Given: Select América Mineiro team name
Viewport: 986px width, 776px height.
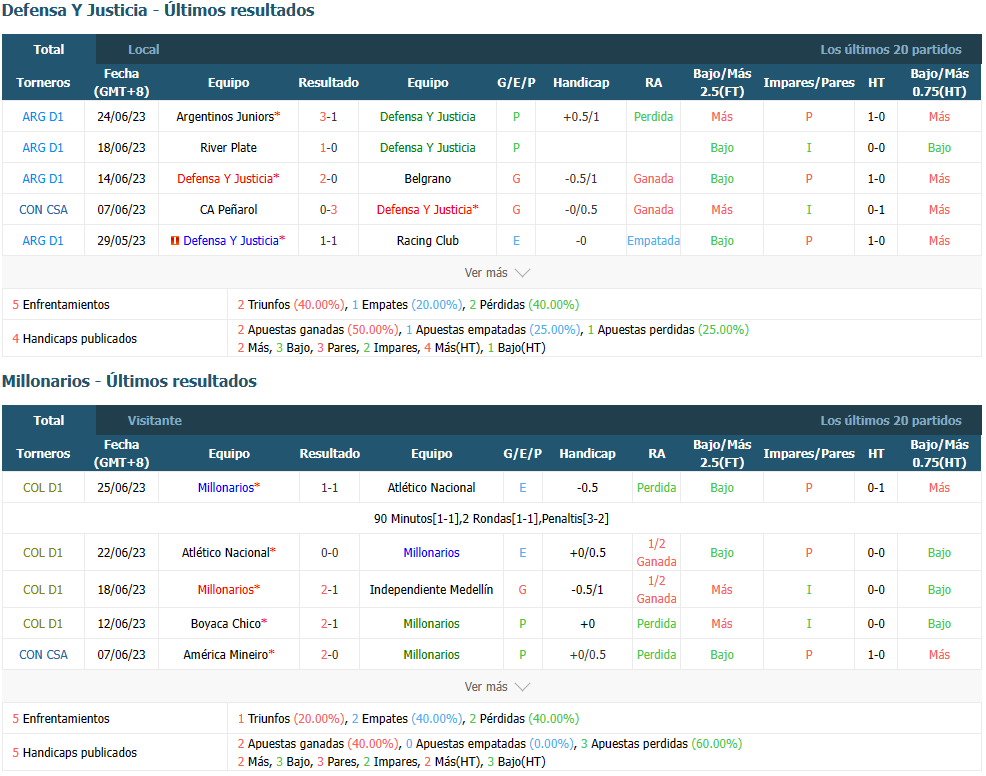Looking at the screenshot, I should pyautogui.click(x=226, y=654).
